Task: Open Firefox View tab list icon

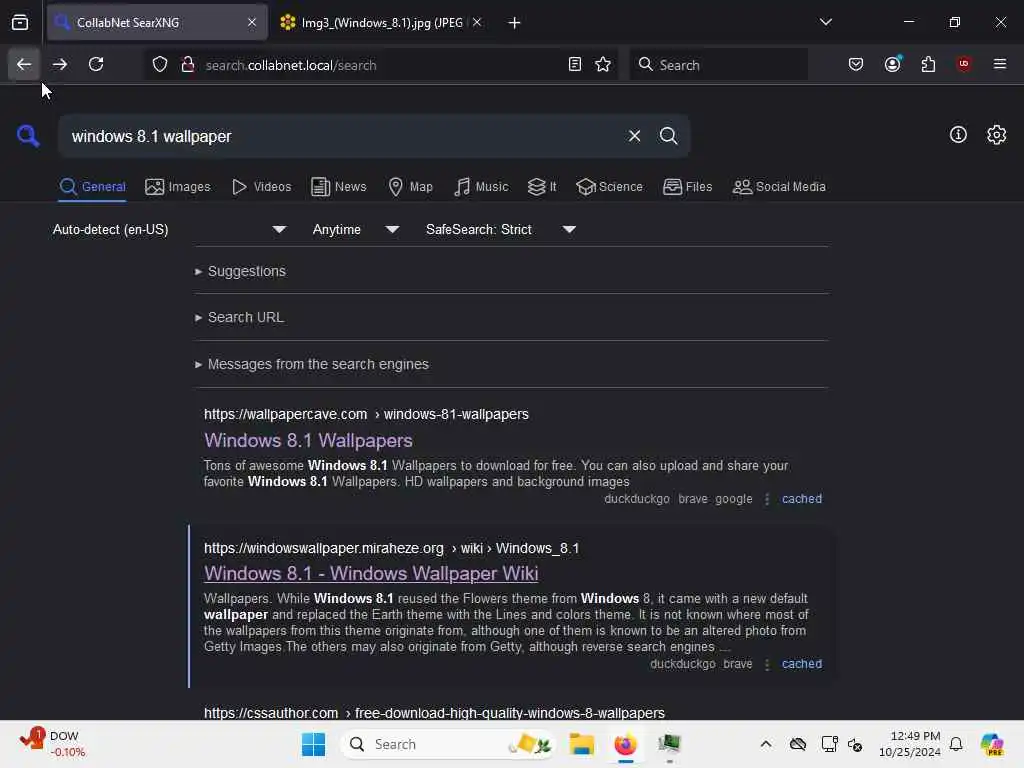Action: point(20,23)
